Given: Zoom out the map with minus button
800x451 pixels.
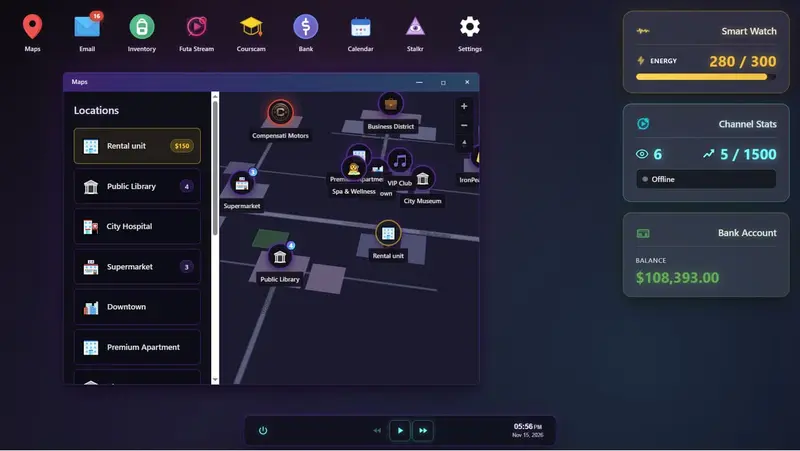Looking at the screenshot, I should point(464,125).
